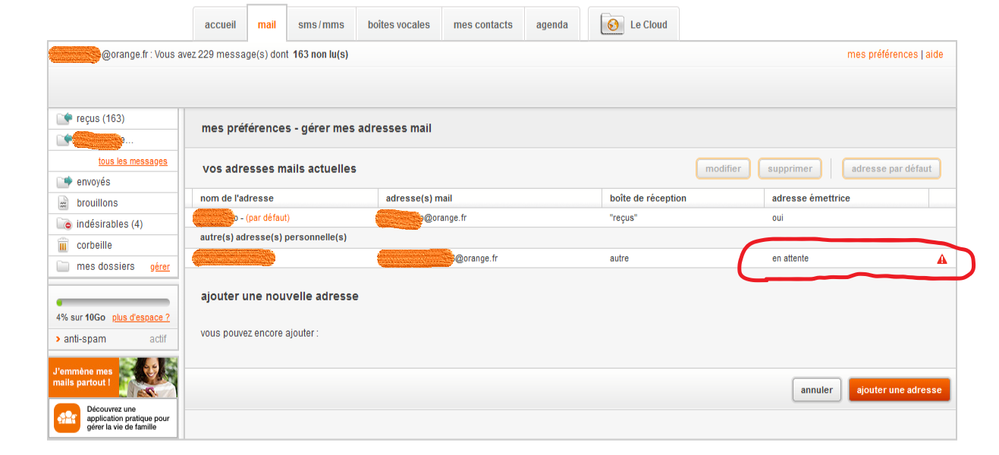Click the tous les messages link
999x455 pixels.
pos(132,161)
